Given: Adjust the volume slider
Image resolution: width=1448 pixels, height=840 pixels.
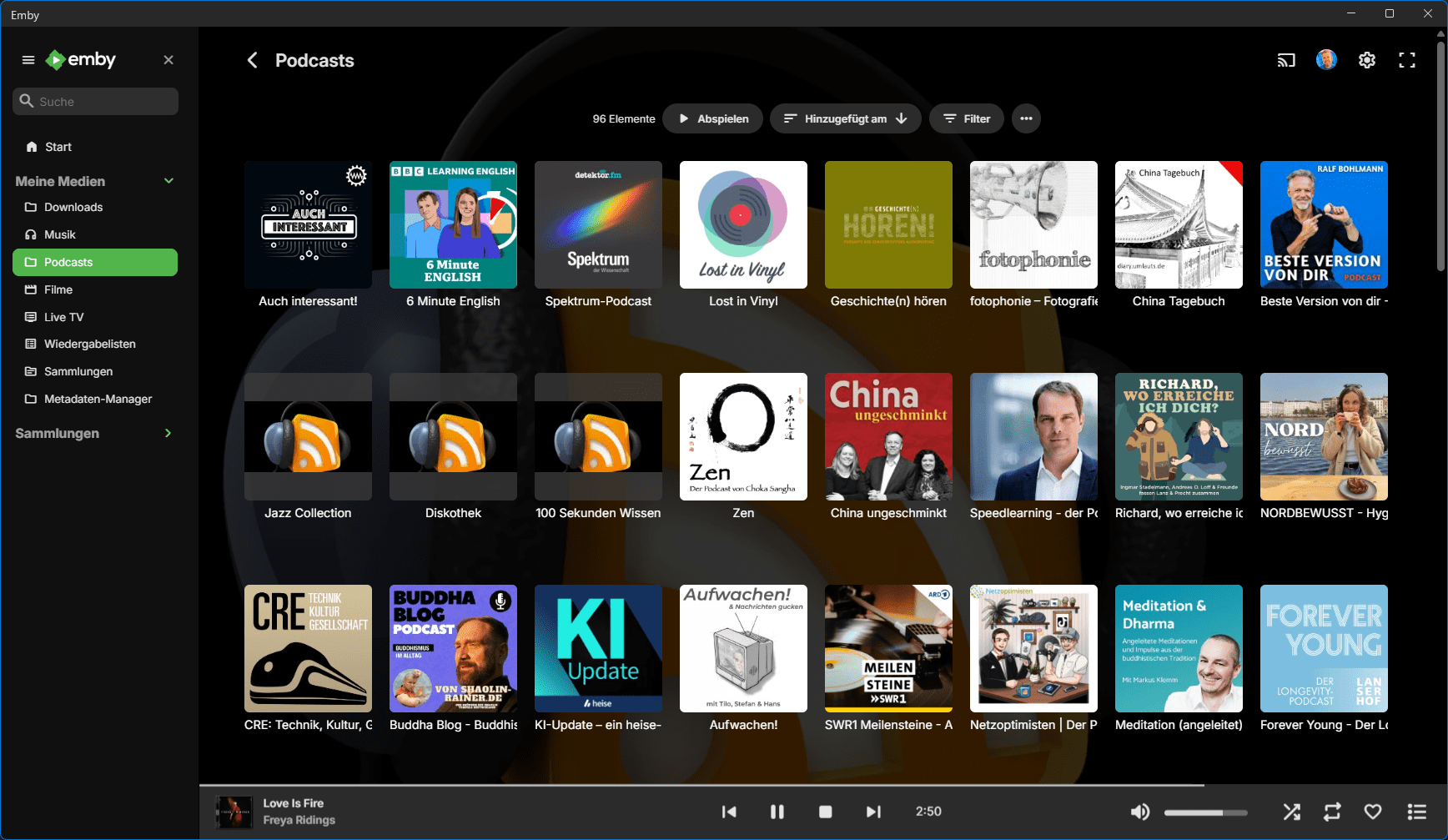Looking at the screenshot, I should point(1205,812).
